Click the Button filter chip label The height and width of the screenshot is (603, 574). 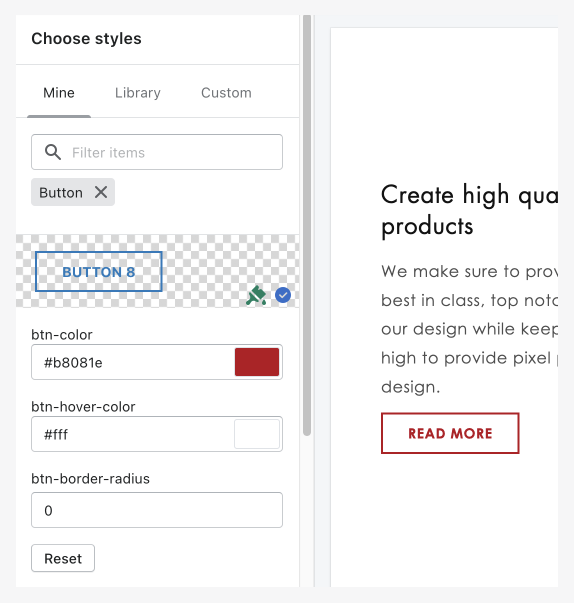click(x=61, y=192)
